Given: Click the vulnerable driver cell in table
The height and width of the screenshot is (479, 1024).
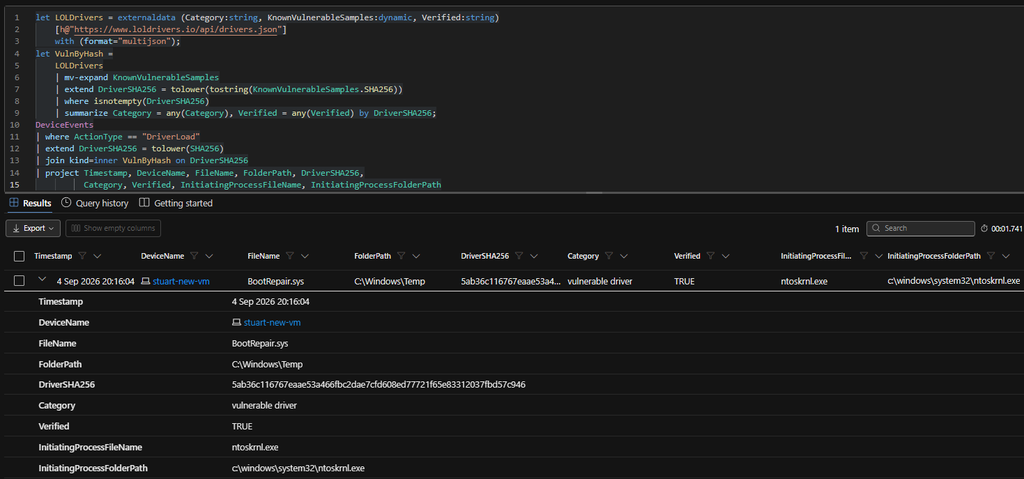Looking at the screenshot, I should (600, 281).
